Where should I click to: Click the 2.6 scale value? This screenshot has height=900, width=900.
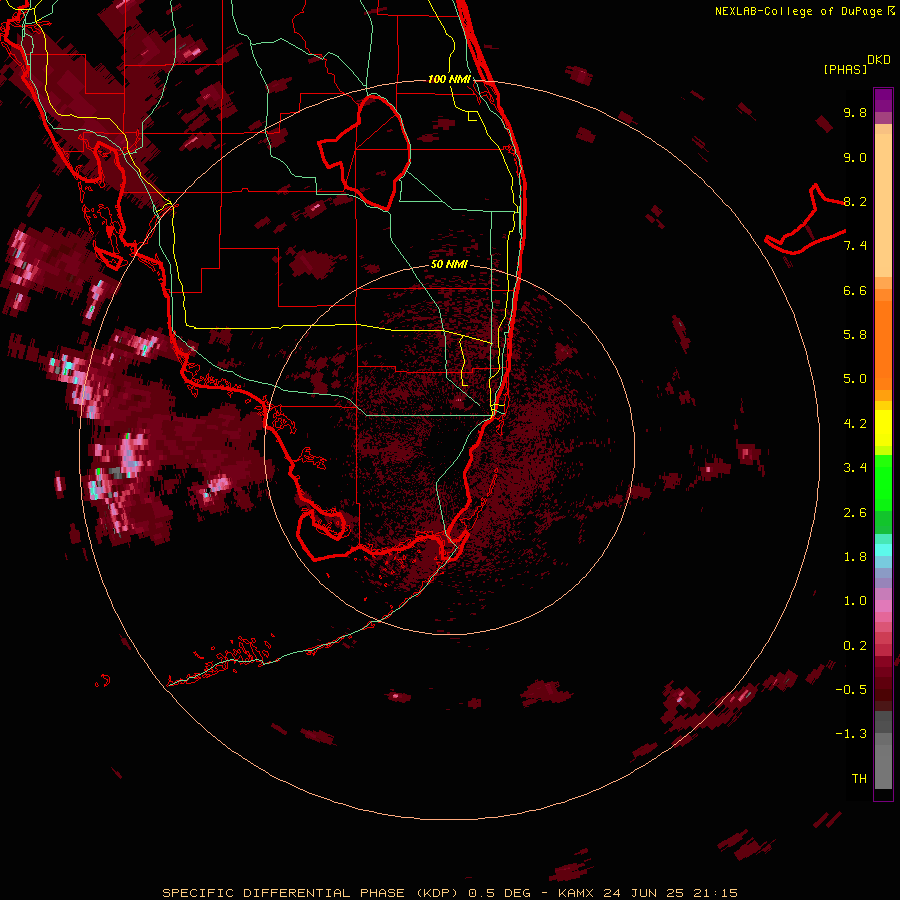(x=855, y=513)
